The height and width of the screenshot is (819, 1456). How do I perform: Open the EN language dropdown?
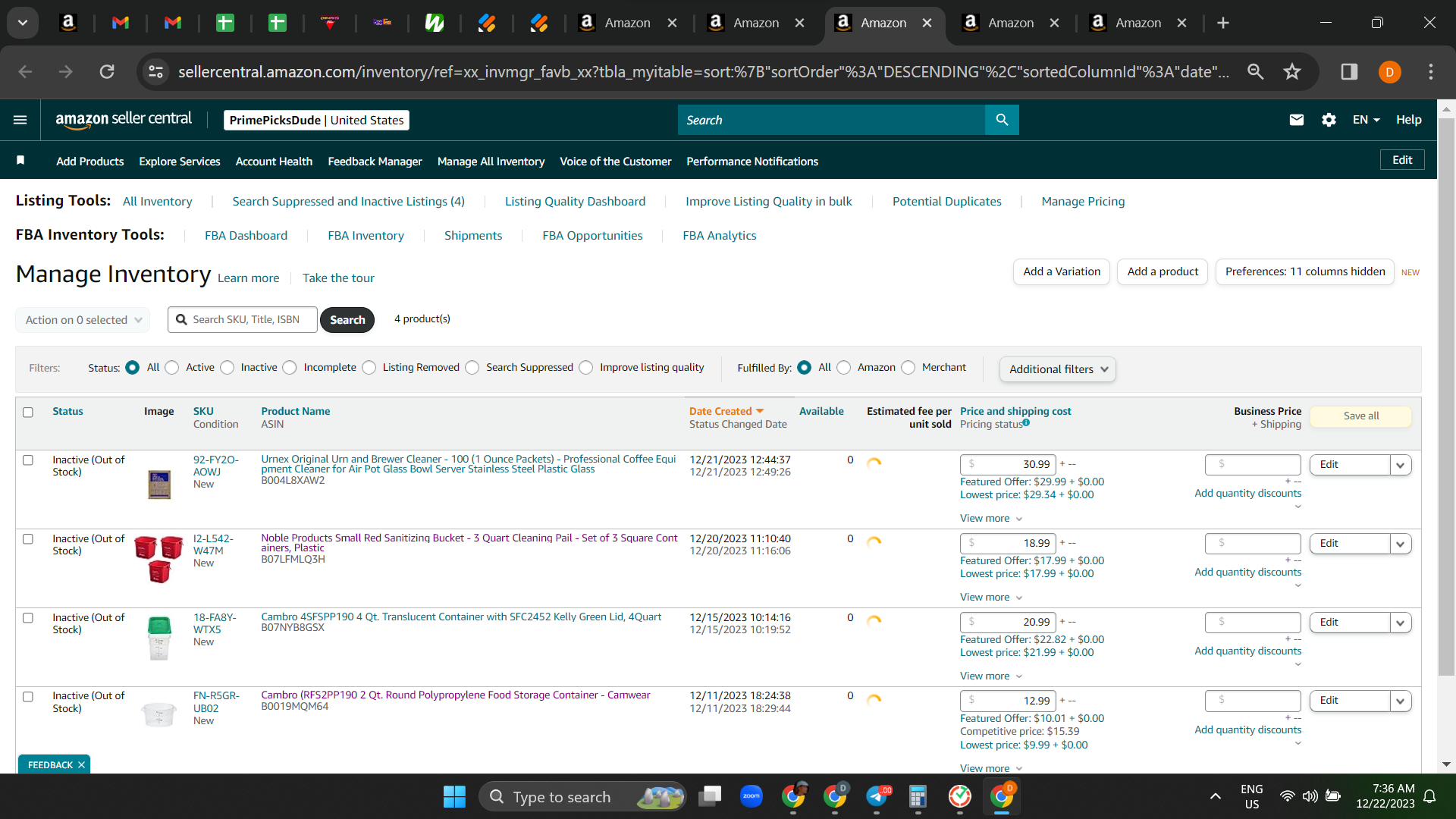point(1366,120)
